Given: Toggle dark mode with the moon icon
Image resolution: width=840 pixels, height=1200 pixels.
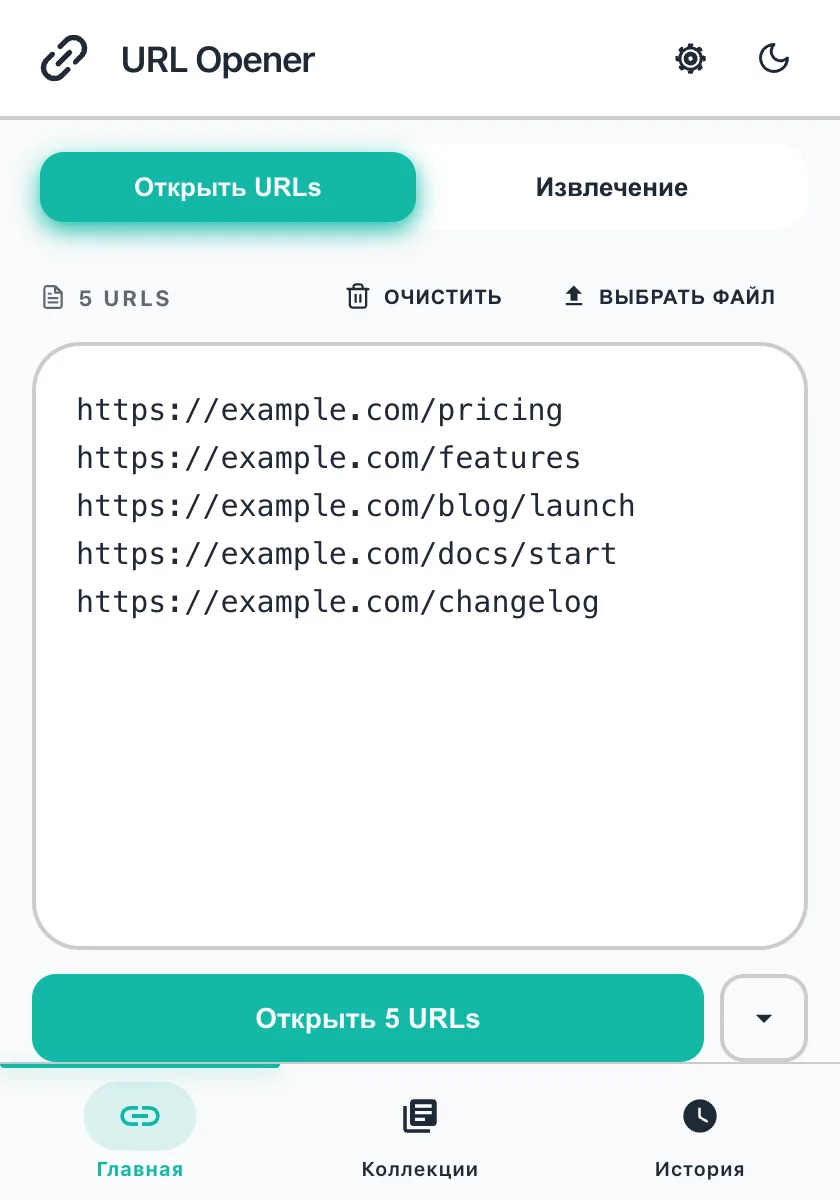Looking at the screenshot, I should click(774, 59).
